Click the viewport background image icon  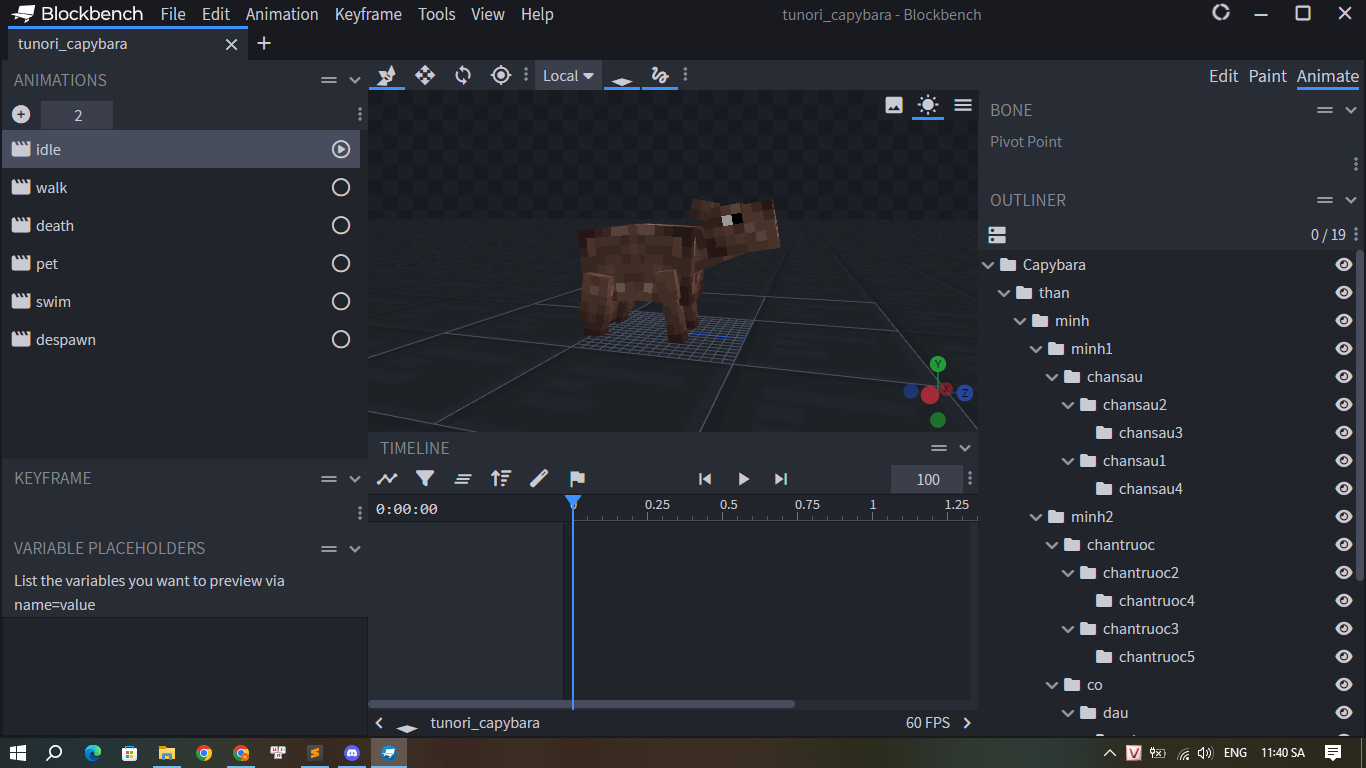coord(894,105)
